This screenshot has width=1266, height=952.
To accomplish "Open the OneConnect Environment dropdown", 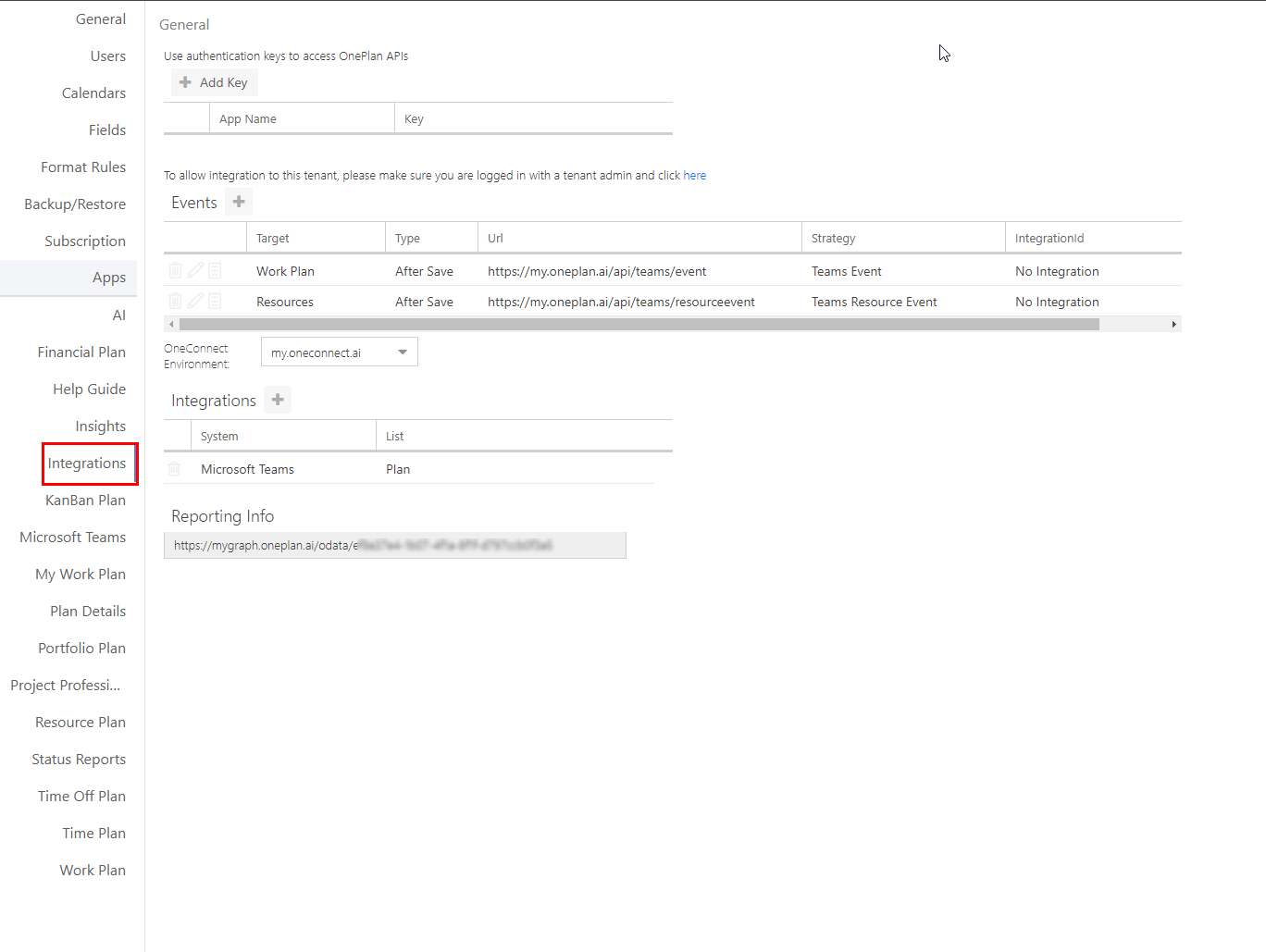I will tap(340, 352).
